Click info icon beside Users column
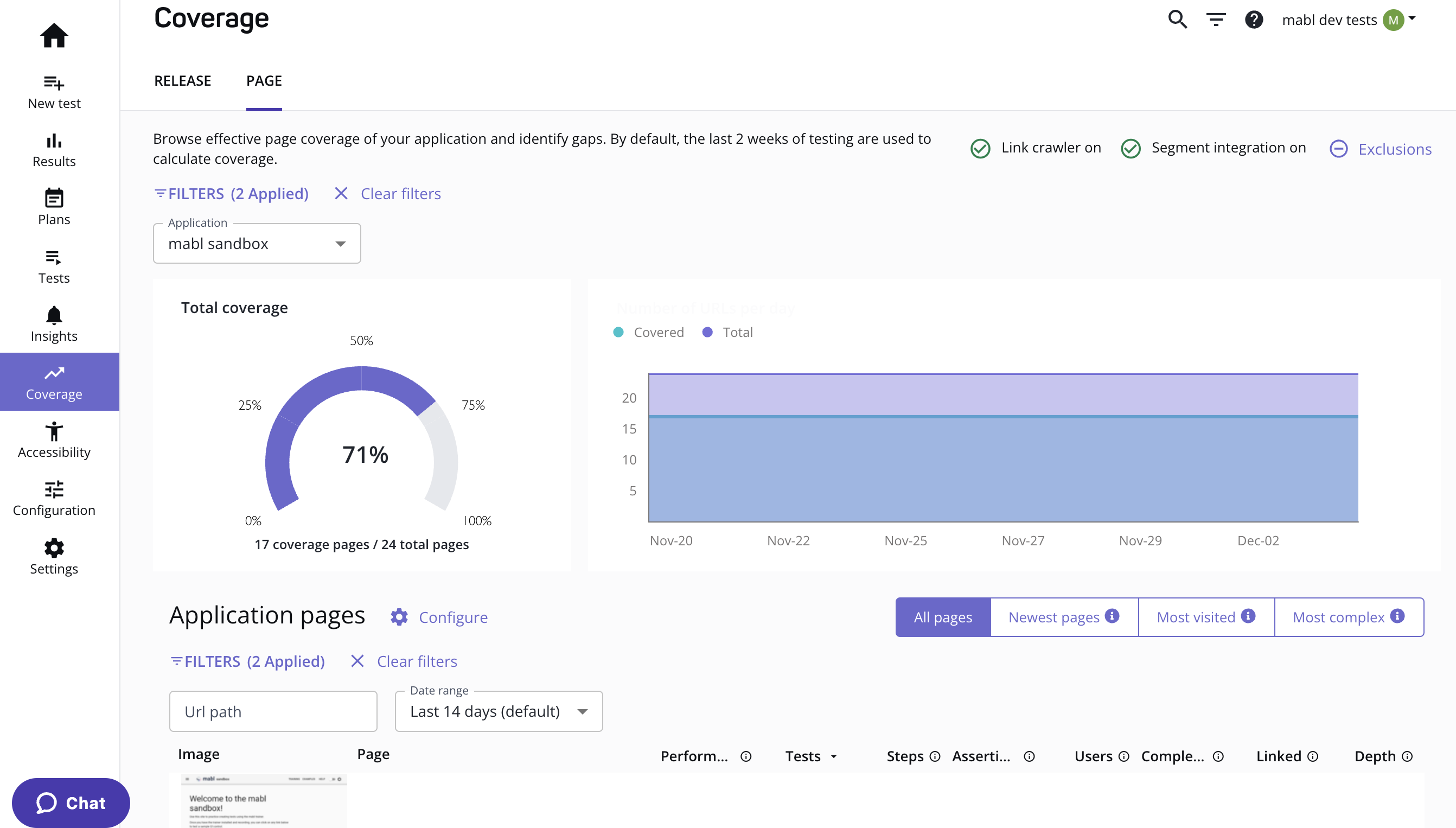The height and width of the screenshot is (828, 1456). tap(1123, 756)
